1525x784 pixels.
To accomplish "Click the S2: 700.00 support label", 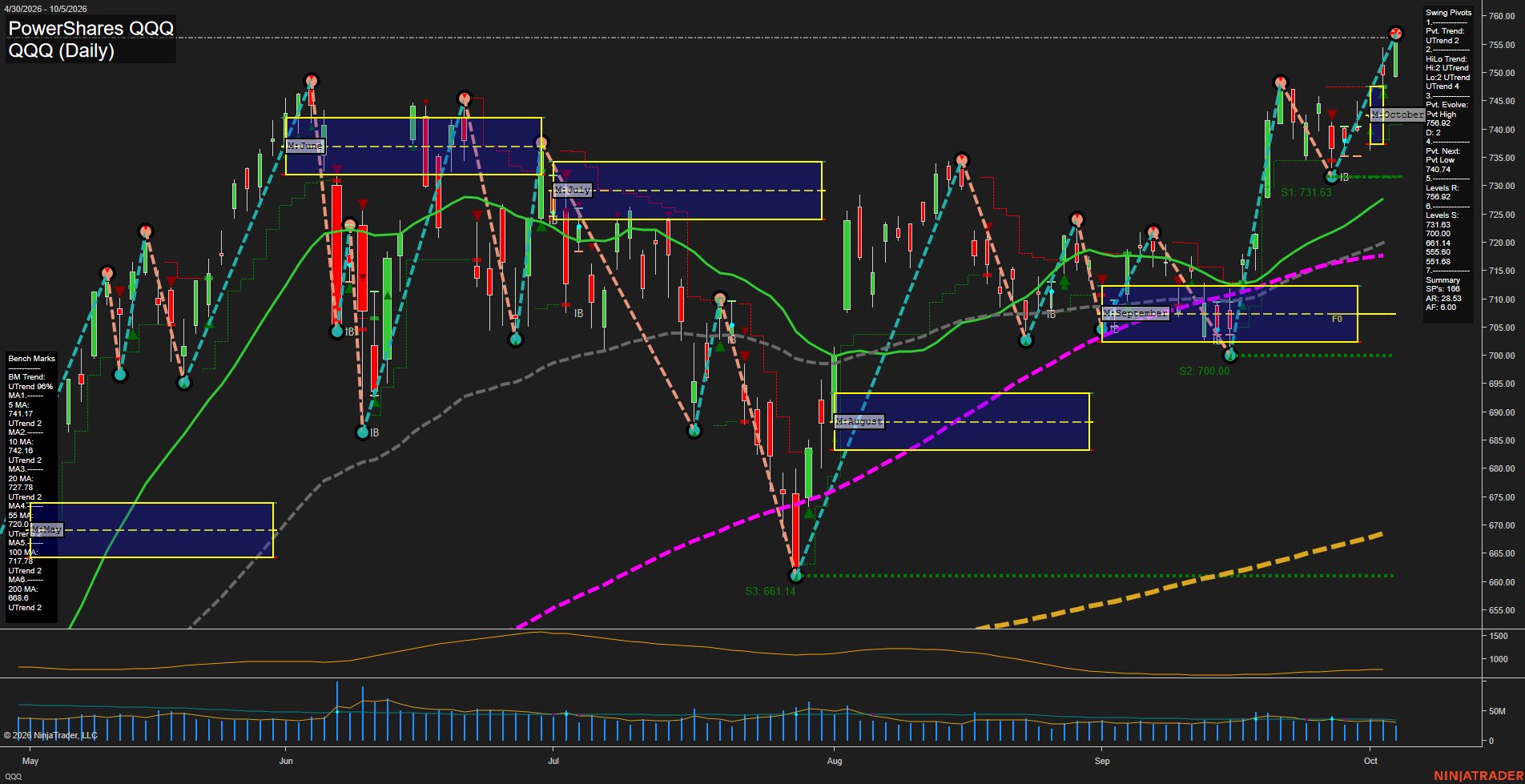I will click(x=1205, y=371).
